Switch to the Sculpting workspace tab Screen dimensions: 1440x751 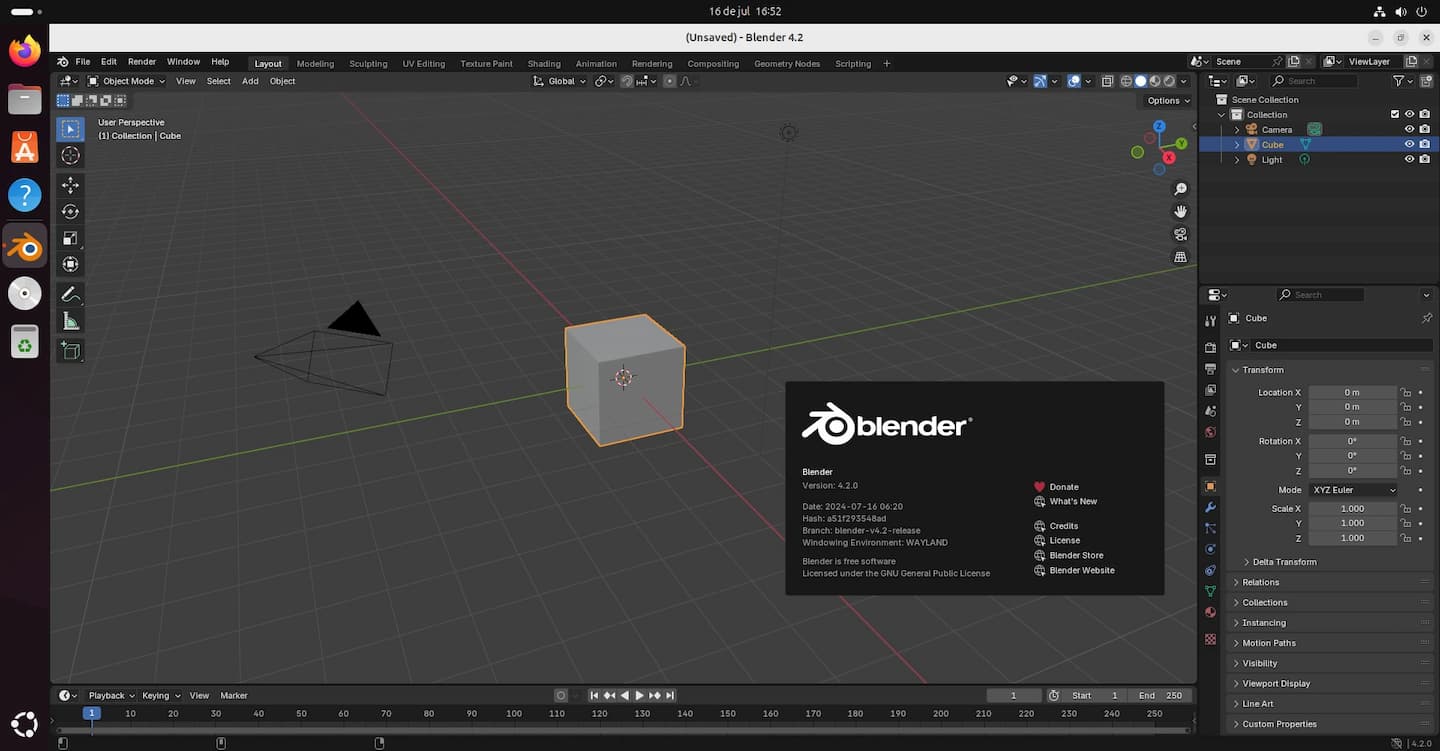(x=368, y=63)
